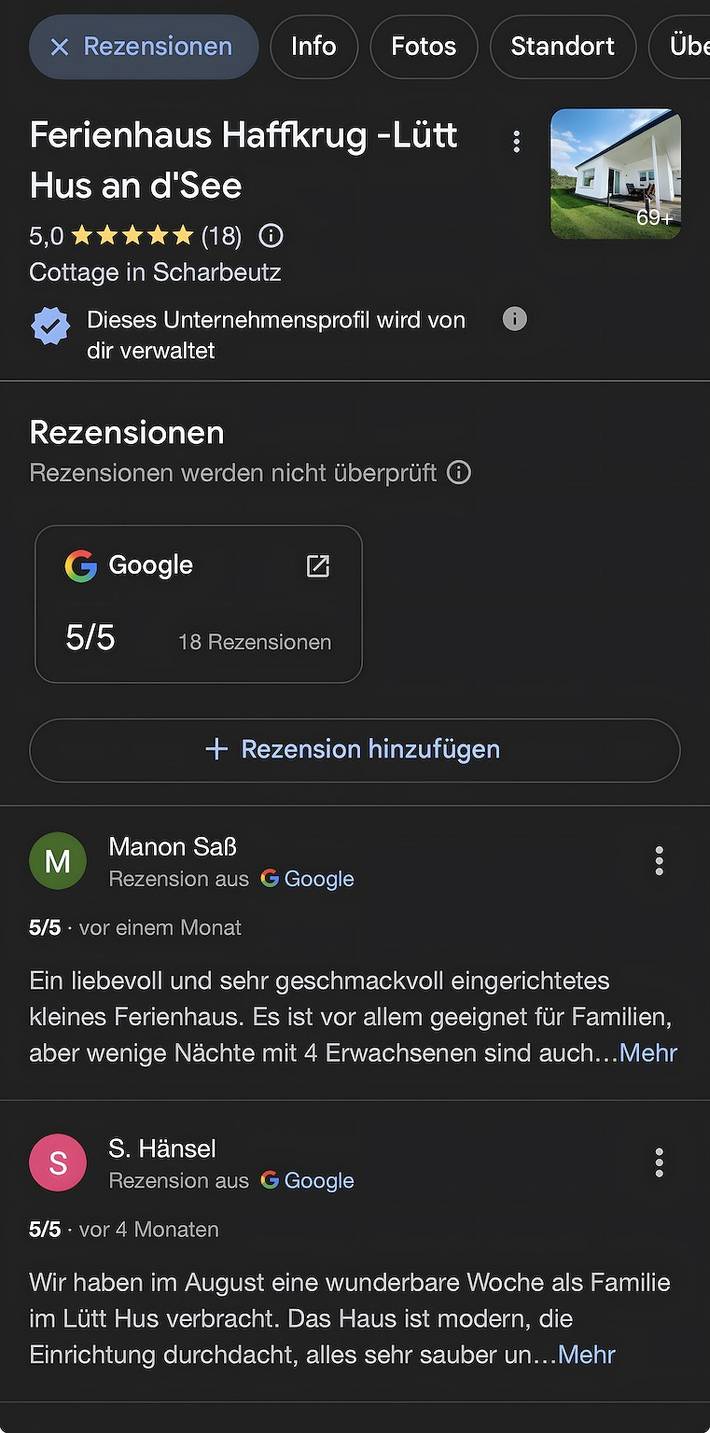Expand Manon Saß's review via 'Mehr'
The width and height of the screenshot is (710, 1433).
[x=646, y=1052]
